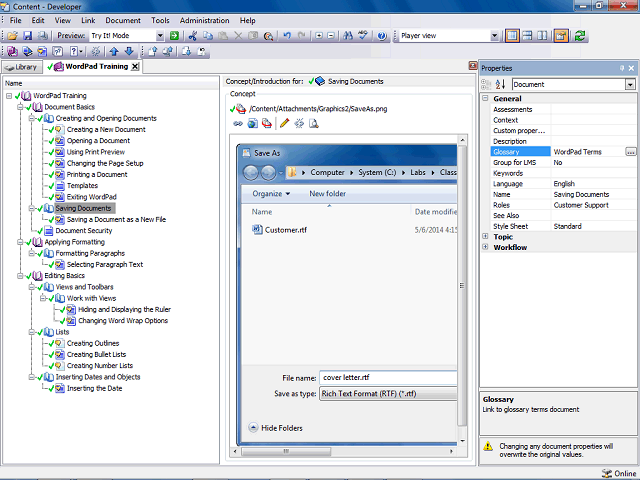Viewport: 640px width, 480px height.
Task: Toggle the horizontal split layout view
Action: (x=527, y=36)
